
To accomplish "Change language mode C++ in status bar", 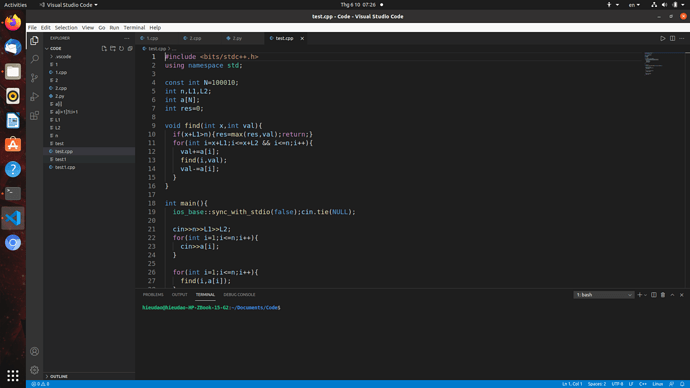I will pos(643,384).
